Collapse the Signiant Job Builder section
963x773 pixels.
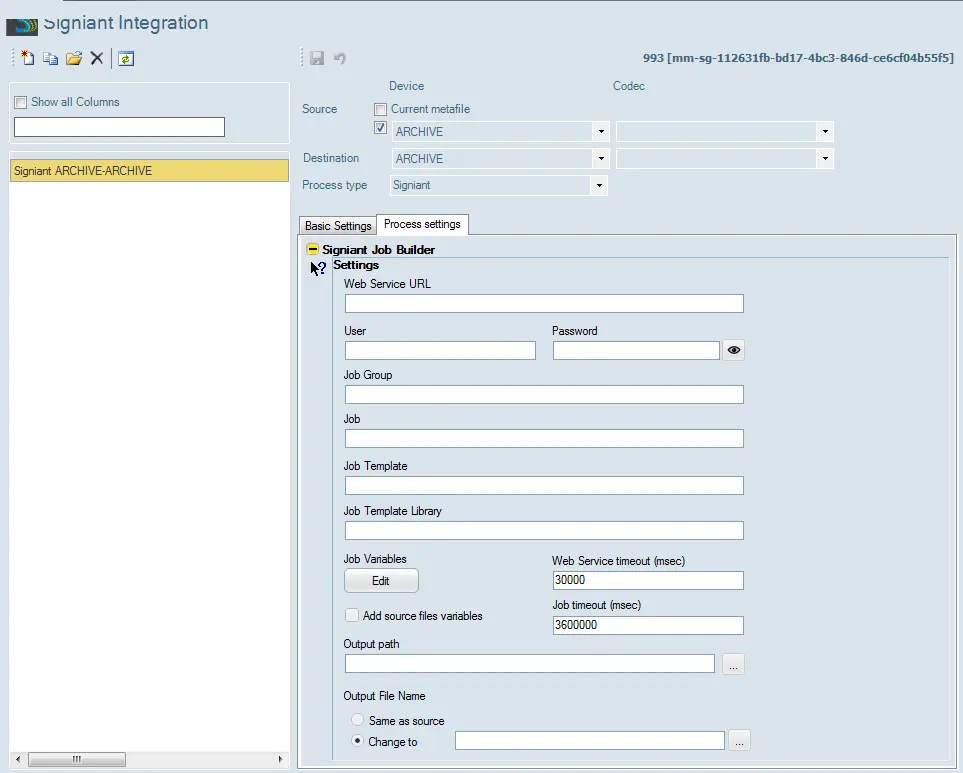click(x=313, y=250)
